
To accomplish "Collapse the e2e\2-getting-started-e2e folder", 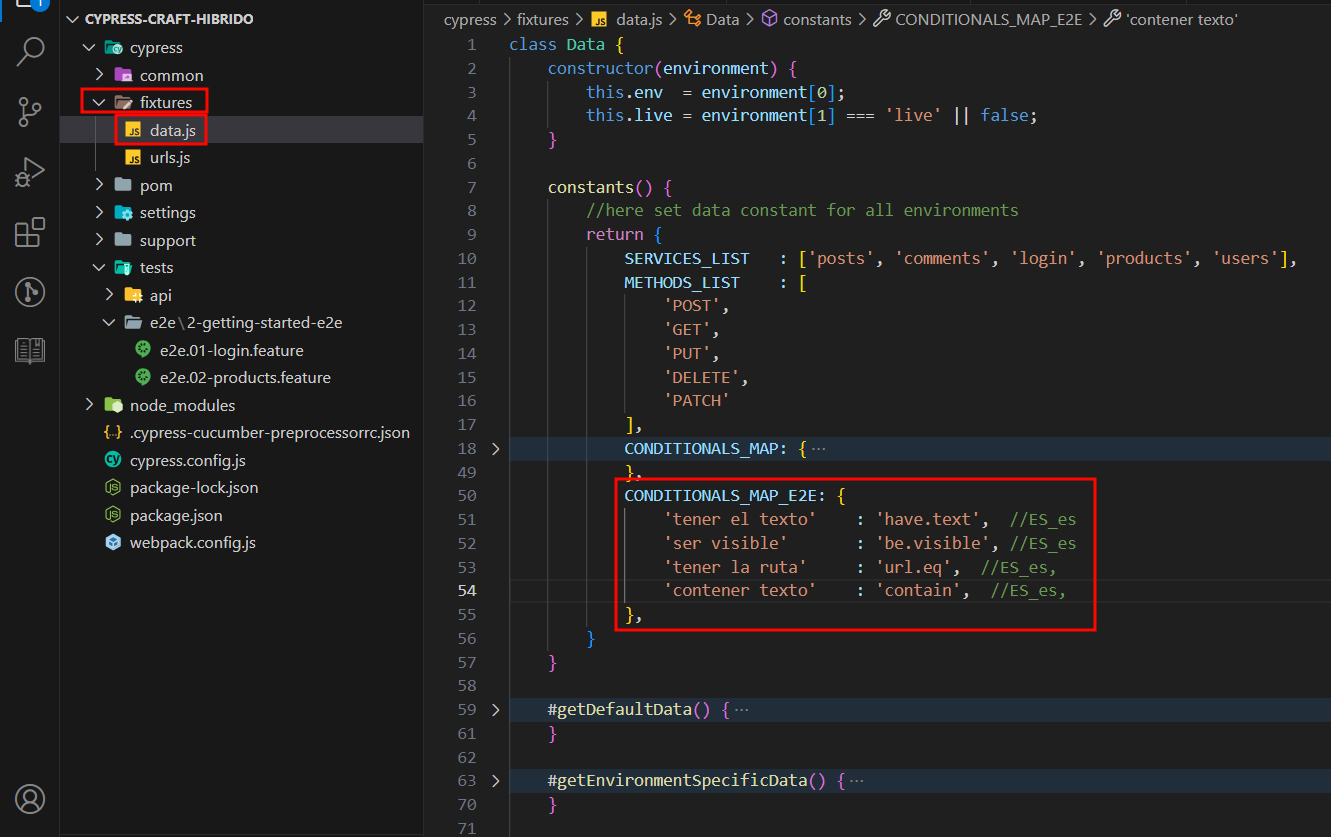I will 109,323.
